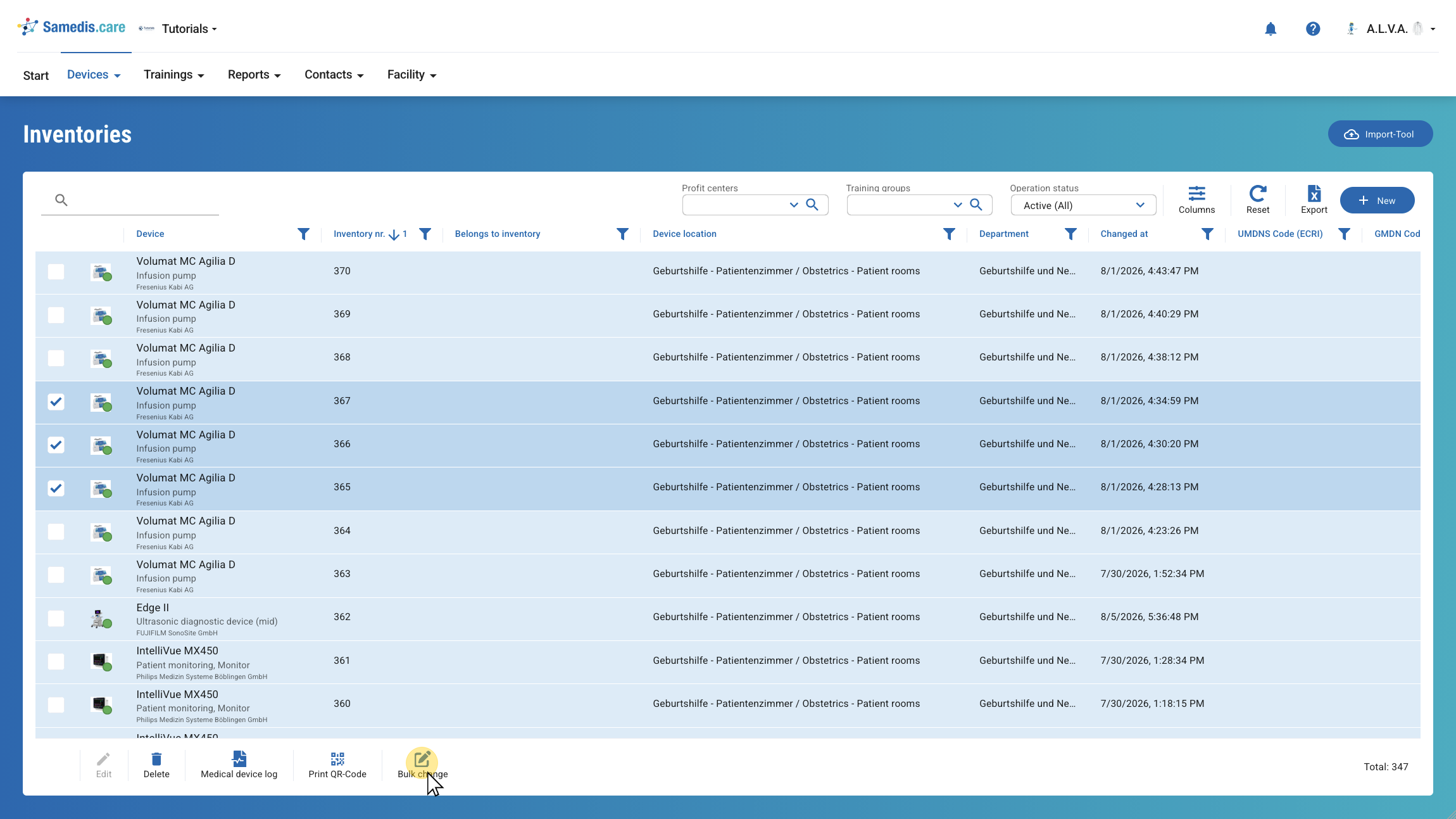Sort by Changed at column header

click(1124, 234)
